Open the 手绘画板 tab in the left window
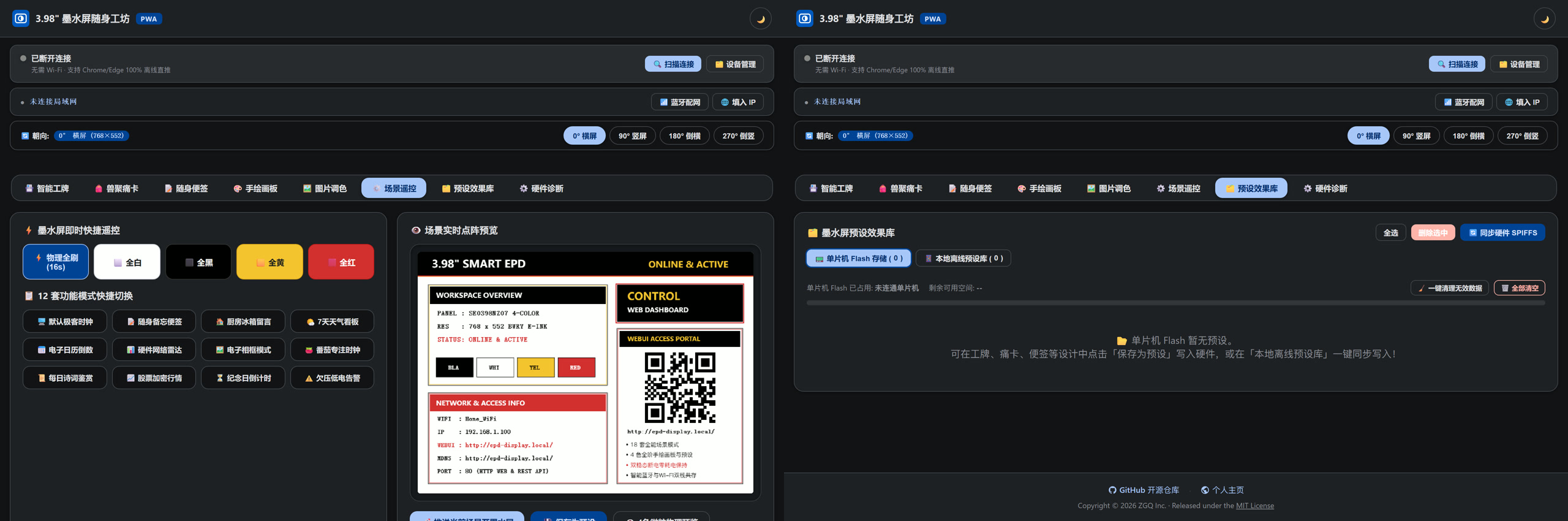1568x521 pixels. pos(255,188)
